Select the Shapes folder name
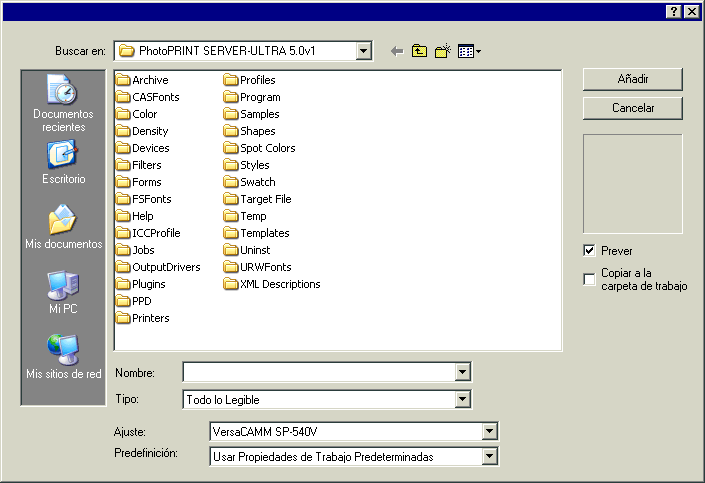Image resolution: width=705 pixels, height=483 pixels. [258, 131]
